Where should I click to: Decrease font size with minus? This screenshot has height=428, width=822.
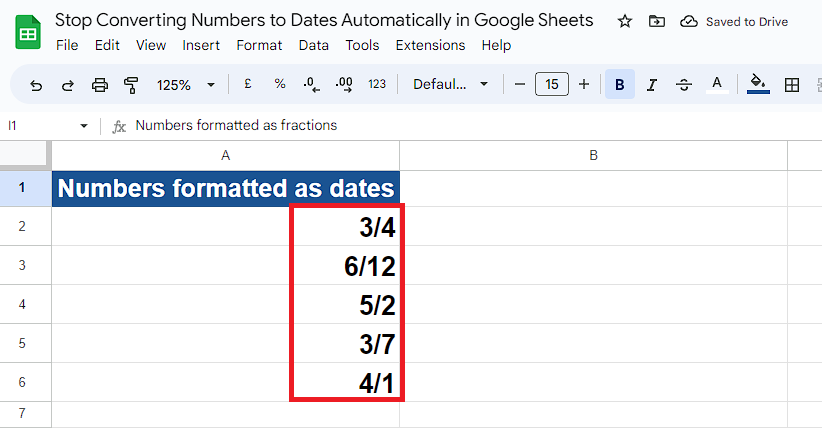pyautogui.click(x=520, y=84)
